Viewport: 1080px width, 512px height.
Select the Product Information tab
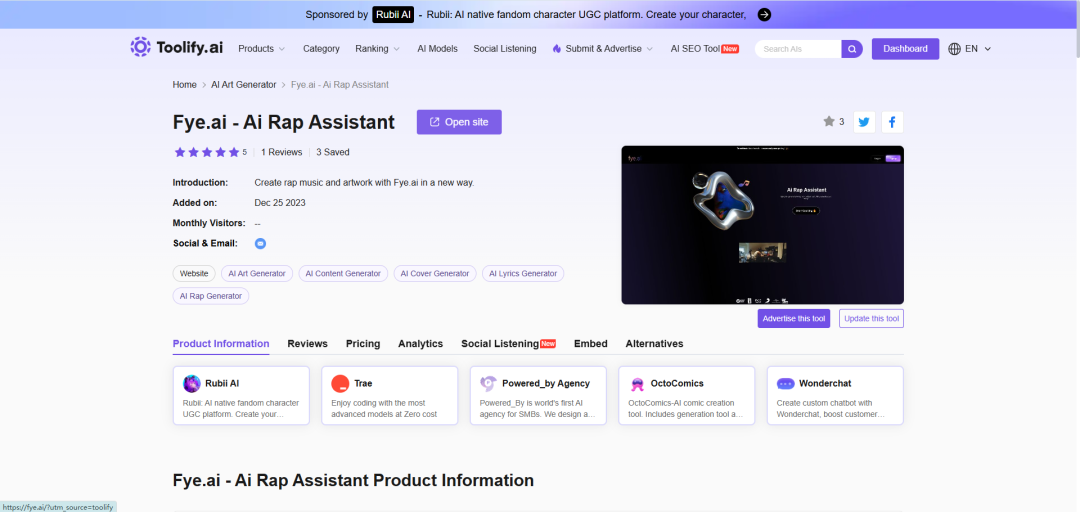(221, 343)
